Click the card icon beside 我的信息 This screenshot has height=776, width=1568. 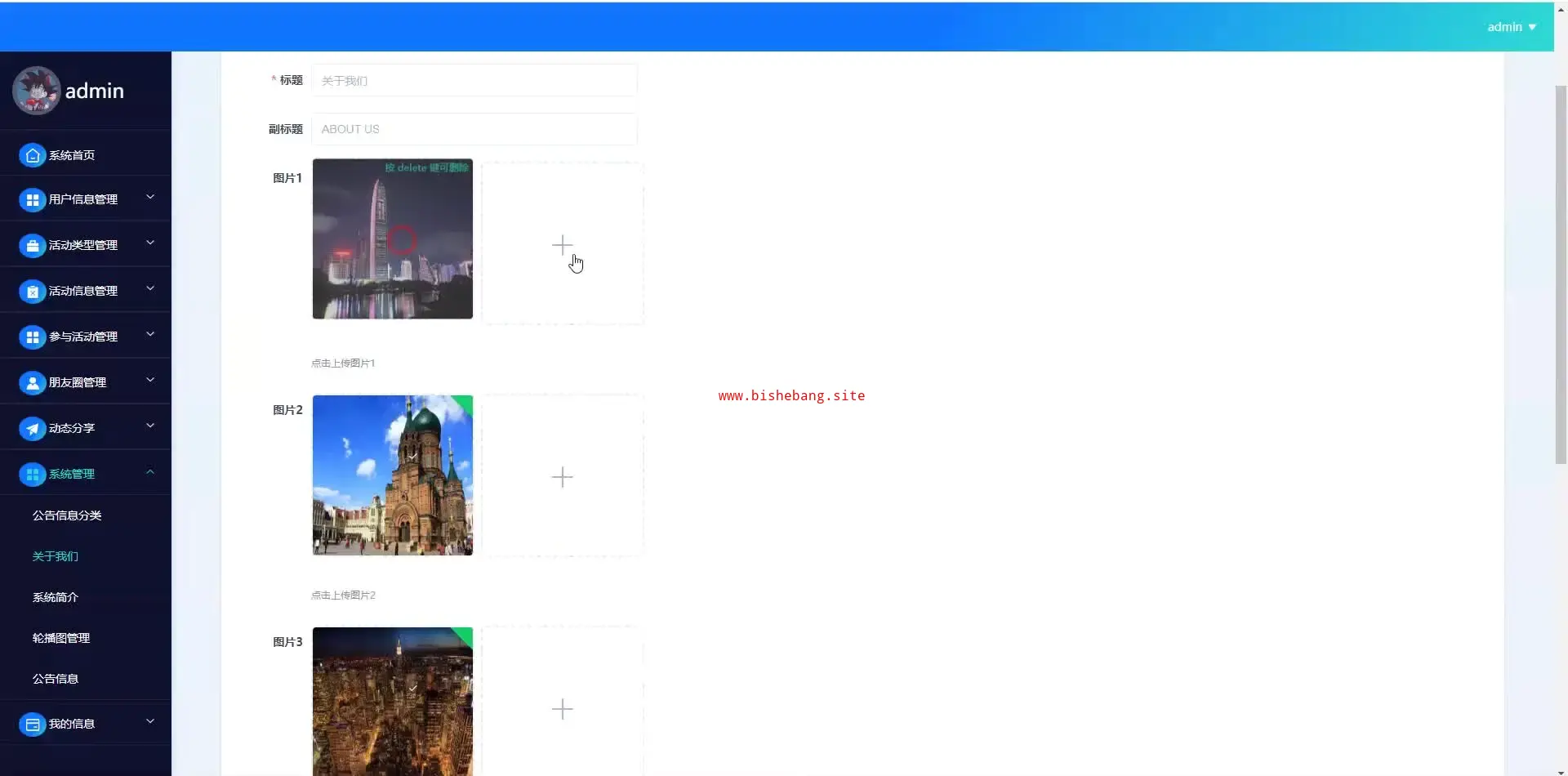point(33,724)
